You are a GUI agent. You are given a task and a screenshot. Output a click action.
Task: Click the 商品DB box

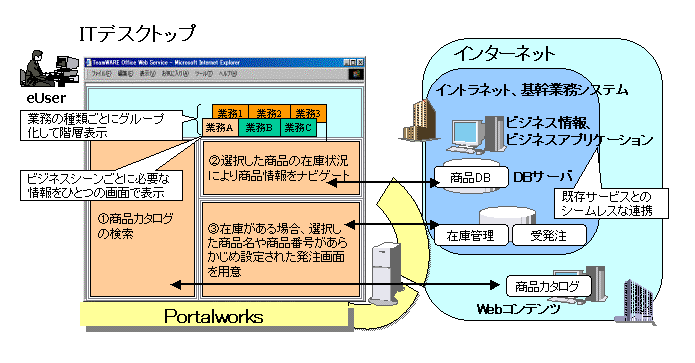pyautogui.click(x=470, y=178)
